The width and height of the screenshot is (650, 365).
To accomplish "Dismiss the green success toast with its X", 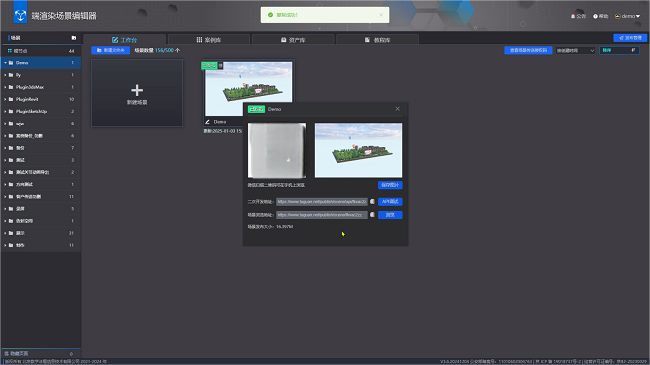I will tap(381, 15).
